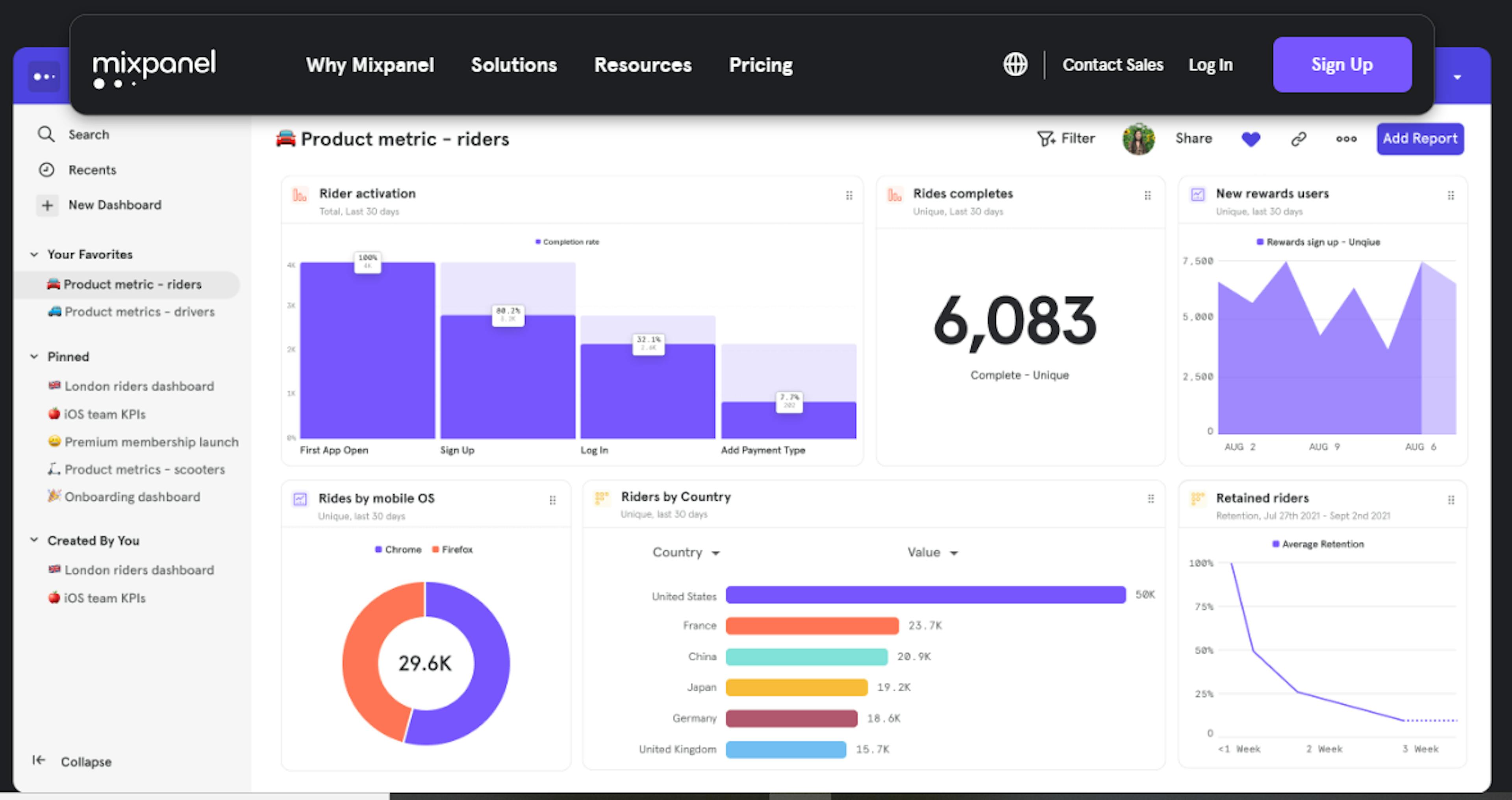1512x800 pixels.
Task: Open New rewards users card drag handle
Action: click(1450, 195)
